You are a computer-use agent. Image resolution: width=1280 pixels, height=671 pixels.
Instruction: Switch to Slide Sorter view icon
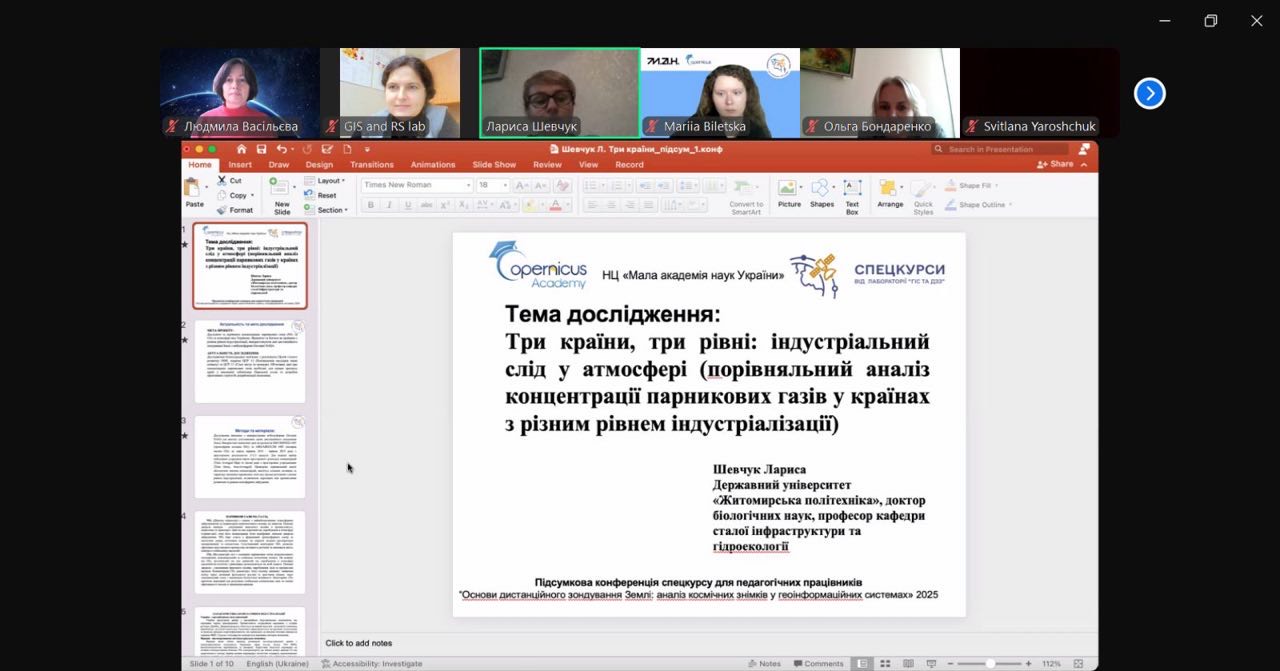[x=883, y=663]
